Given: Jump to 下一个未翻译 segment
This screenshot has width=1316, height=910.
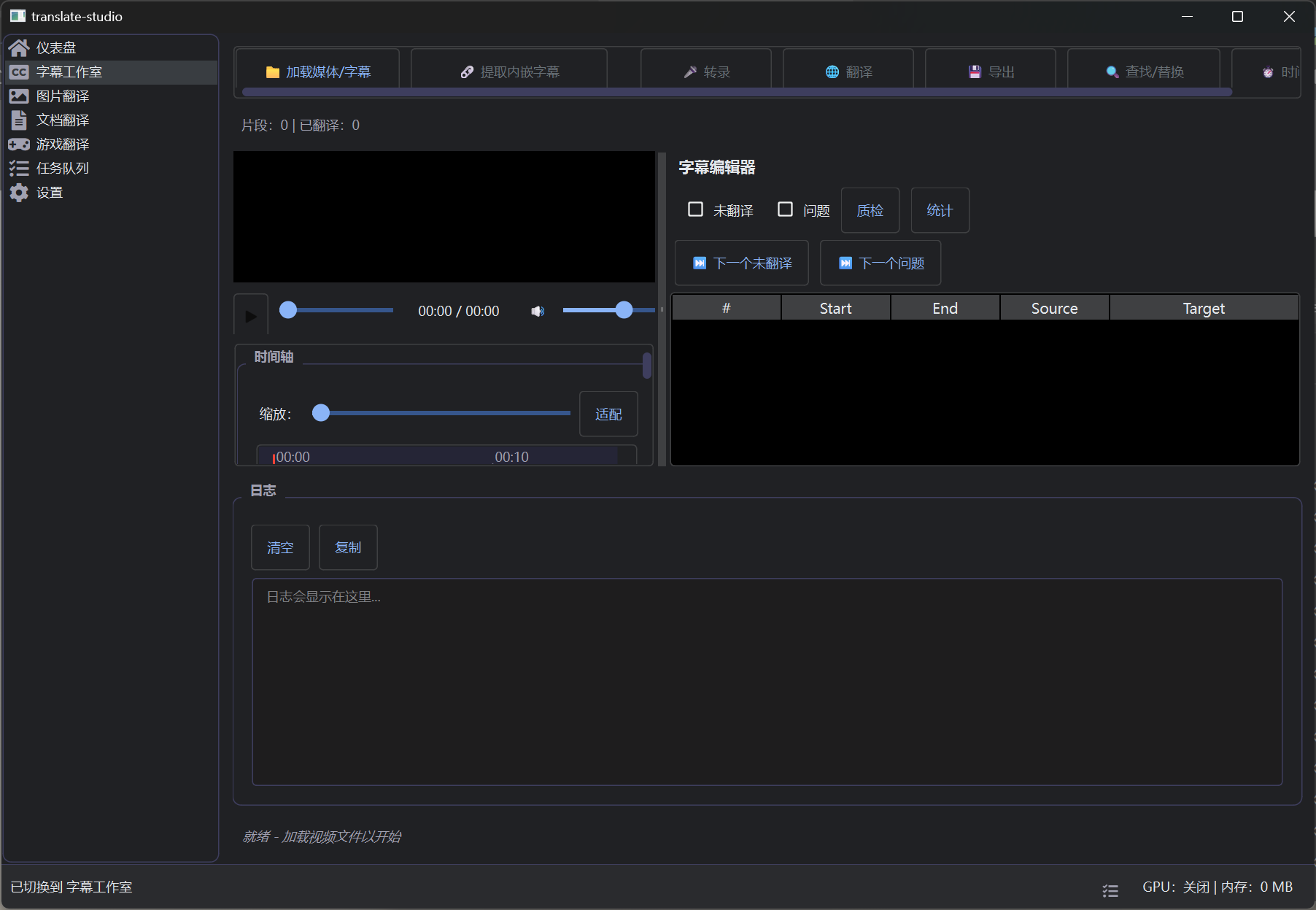Looking at the screenshot, I should [742, 263].
